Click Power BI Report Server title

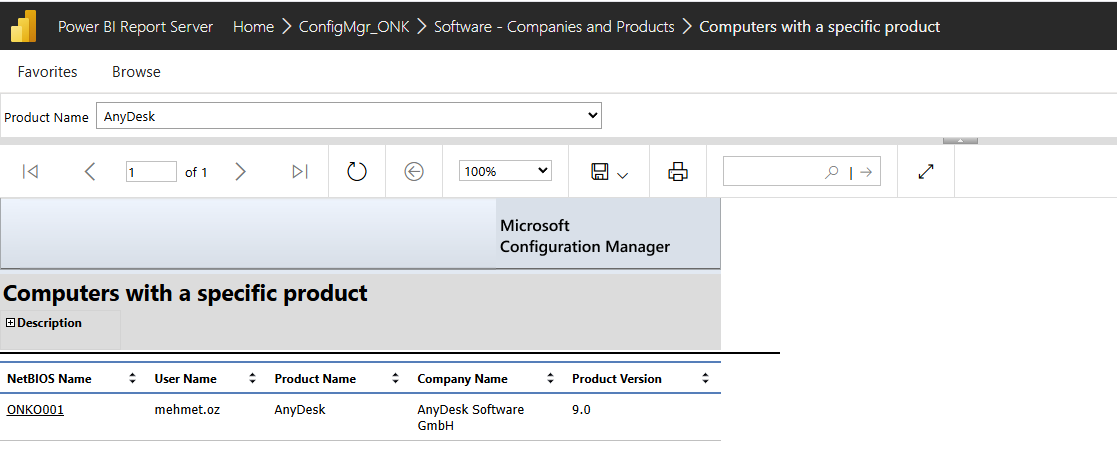click(x=135, y=27)
